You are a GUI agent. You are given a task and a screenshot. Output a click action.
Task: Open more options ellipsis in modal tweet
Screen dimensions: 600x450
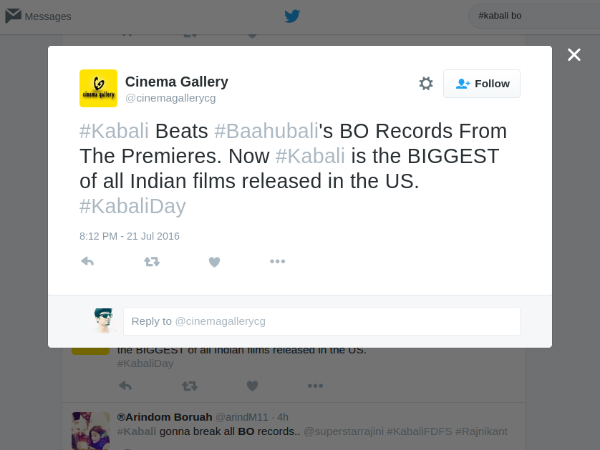pyautogui.click(x=277, y=262)
